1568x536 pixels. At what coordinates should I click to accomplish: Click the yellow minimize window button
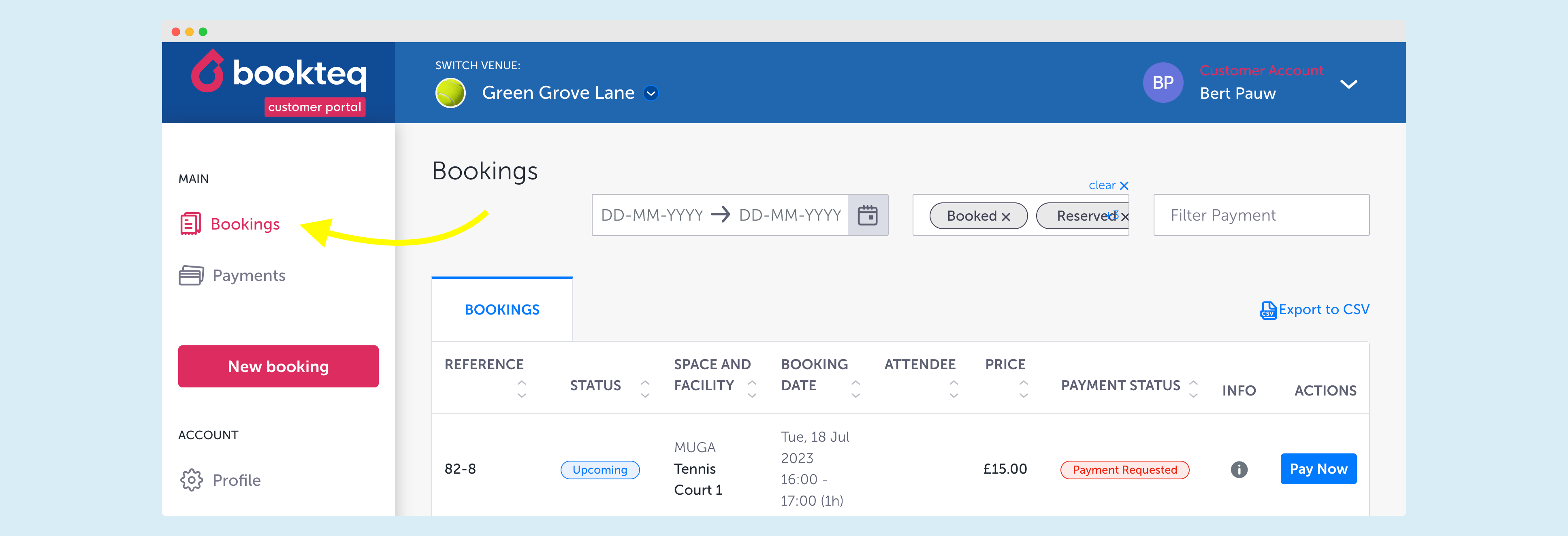[189, 32]
